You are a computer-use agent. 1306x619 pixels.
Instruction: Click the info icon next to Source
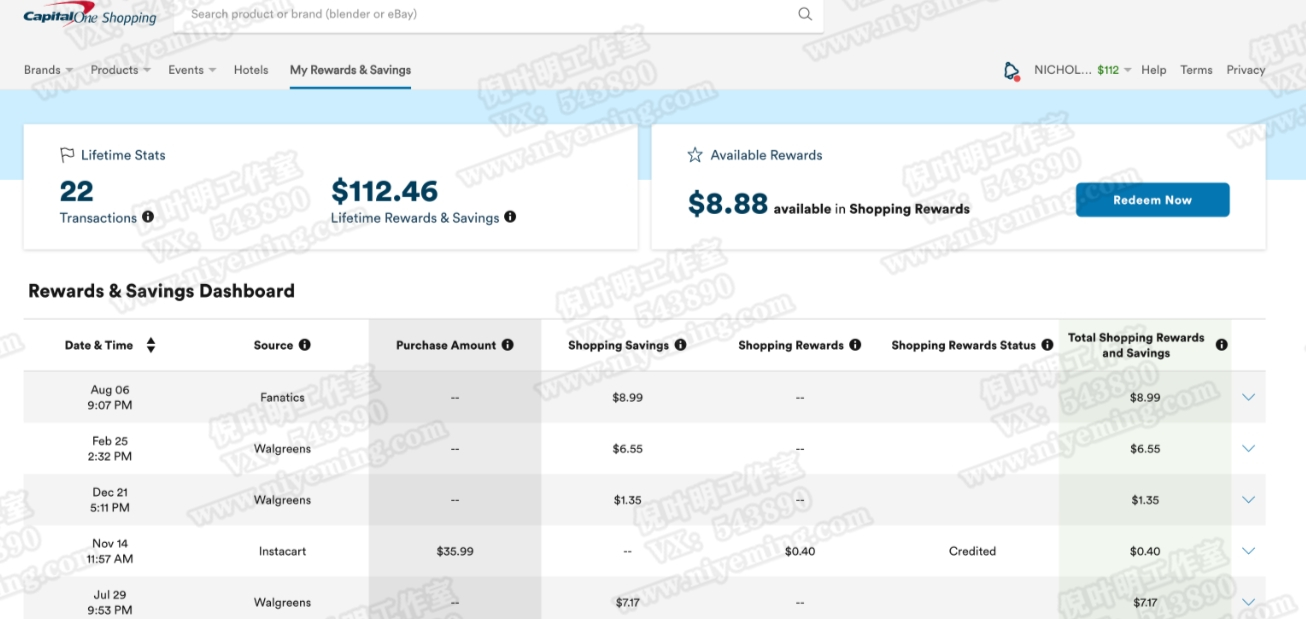(x=305, y=345)
